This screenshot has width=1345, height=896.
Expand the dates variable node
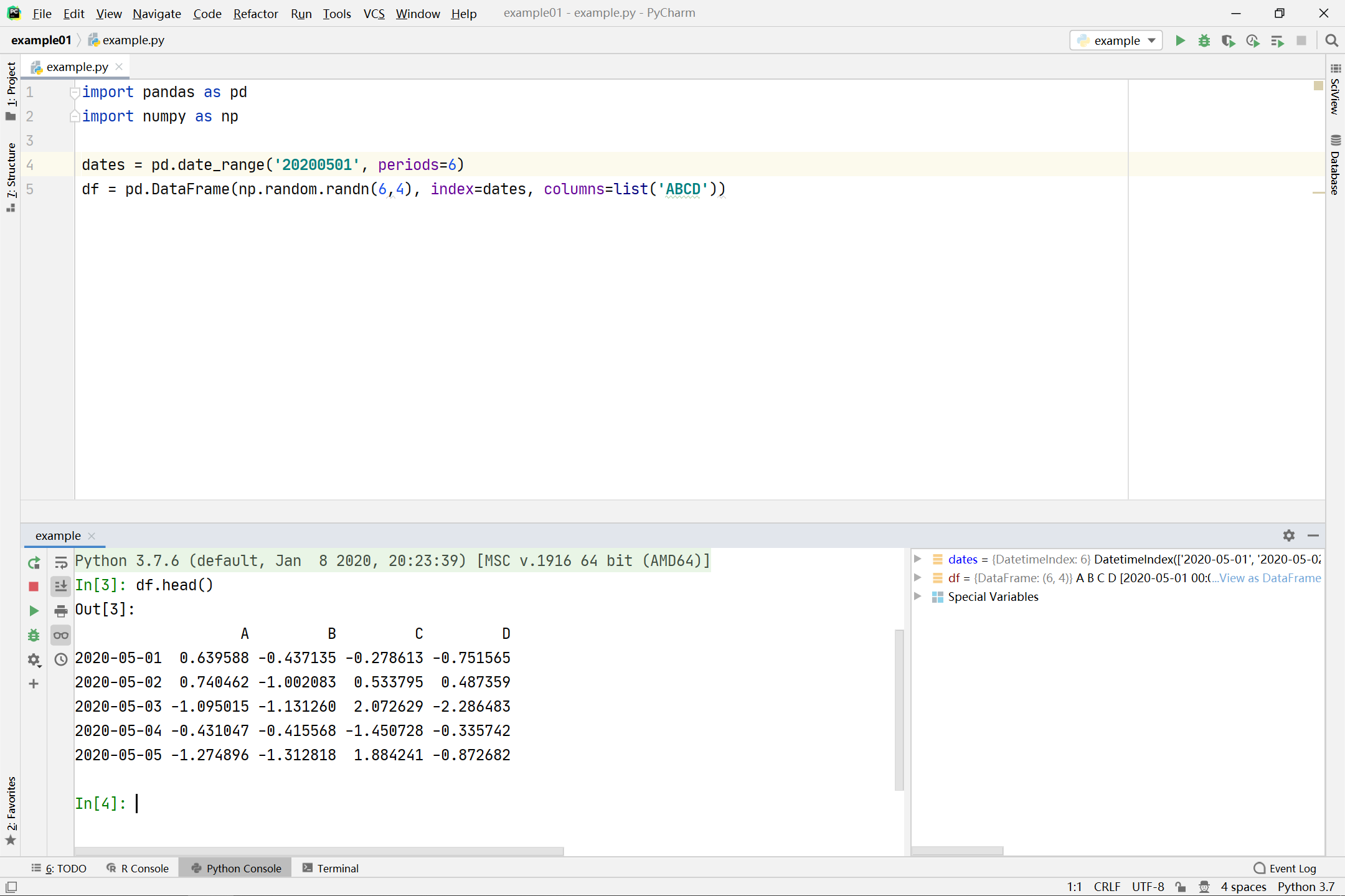pos(917,559)
